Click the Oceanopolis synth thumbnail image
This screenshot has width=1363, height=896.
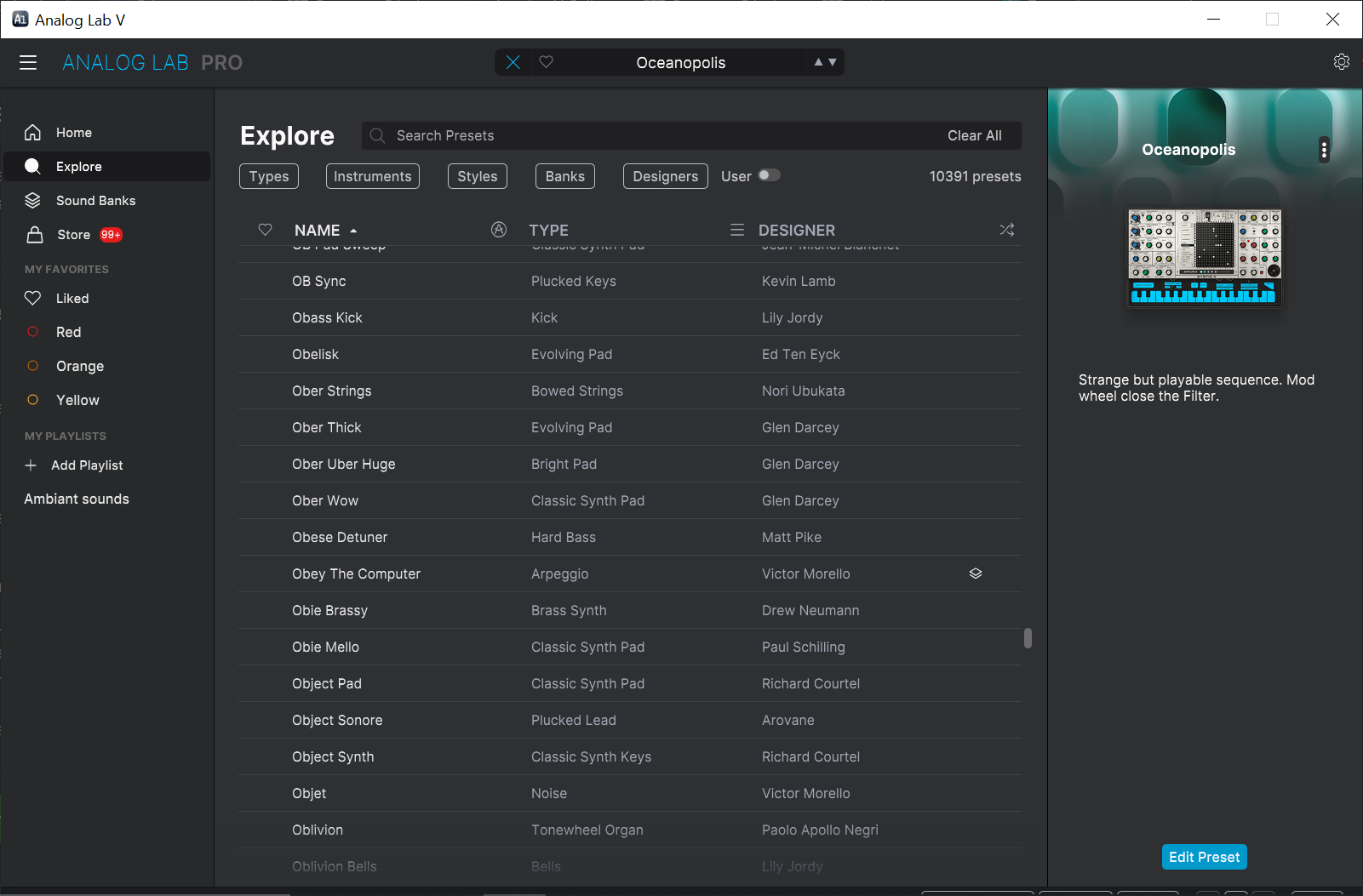[x=1205, y=257]
